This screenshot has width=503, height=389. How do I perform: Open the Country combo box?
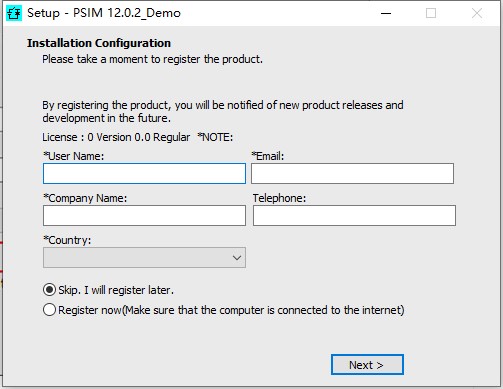click(x=144, y=257)
